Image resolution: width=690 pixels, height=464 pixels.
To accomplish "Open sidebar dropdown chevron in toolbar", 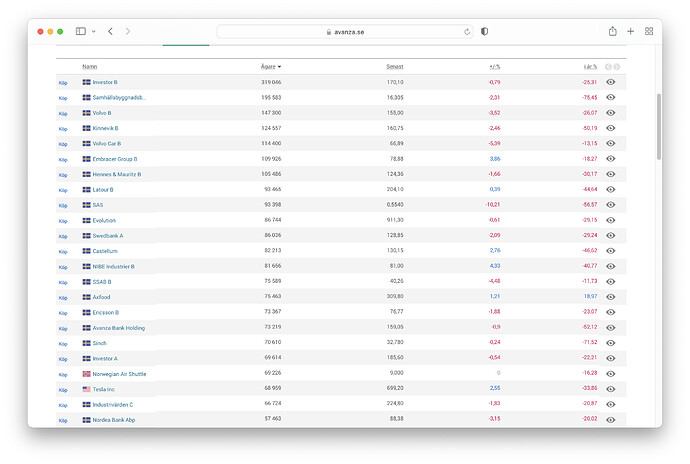I will point(94,32).
